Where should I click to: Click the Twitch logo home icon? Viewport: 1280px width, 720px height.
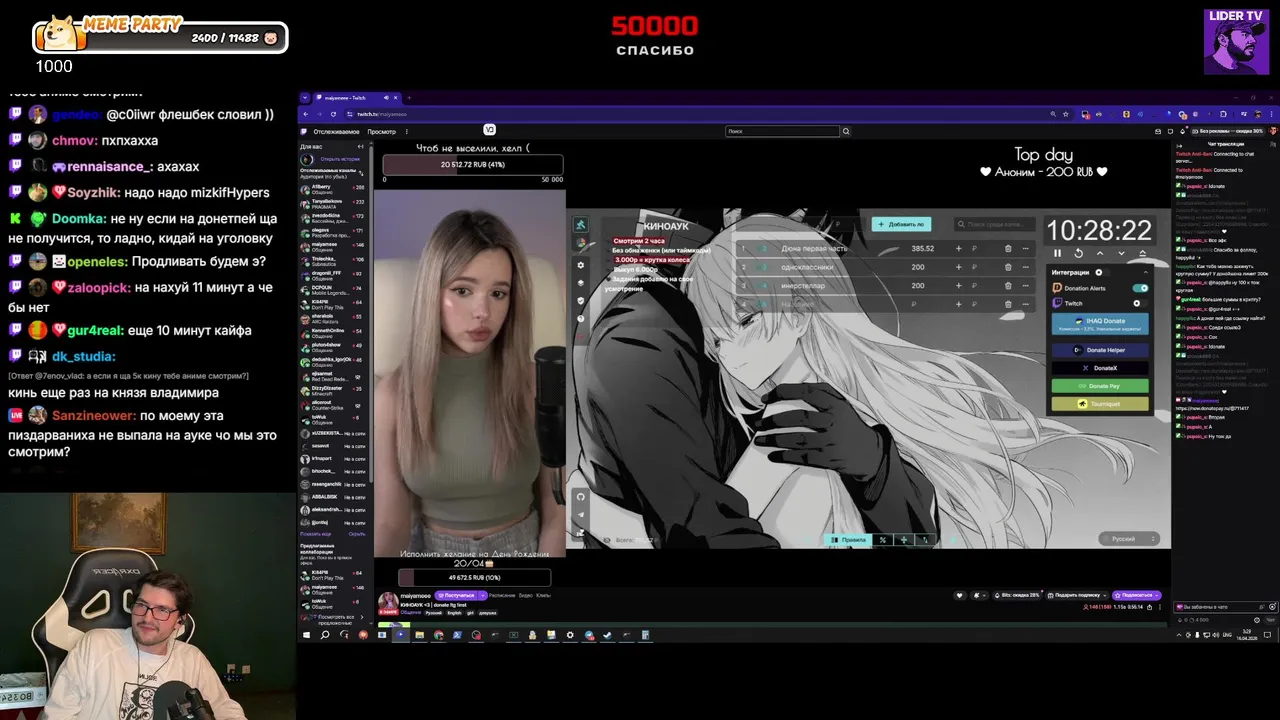(x=304, y=131)
